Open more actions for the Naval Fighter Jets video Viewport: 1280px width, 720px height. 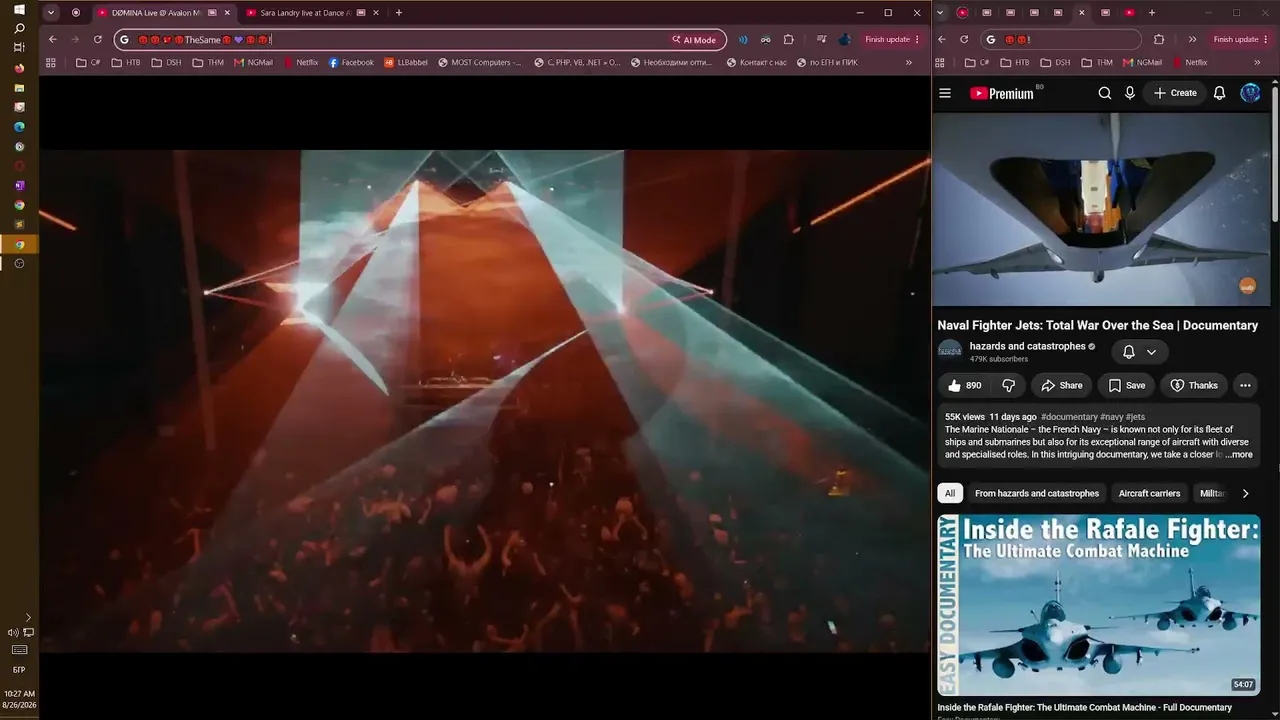coord(1245,385)
